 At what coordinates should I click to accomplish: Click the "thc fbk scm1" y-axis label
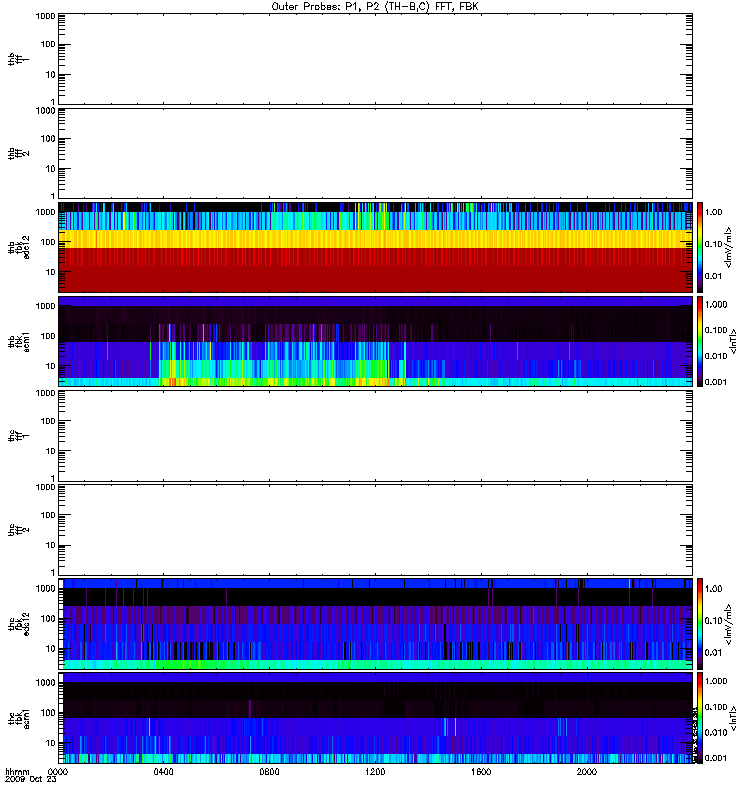[19, 718]
